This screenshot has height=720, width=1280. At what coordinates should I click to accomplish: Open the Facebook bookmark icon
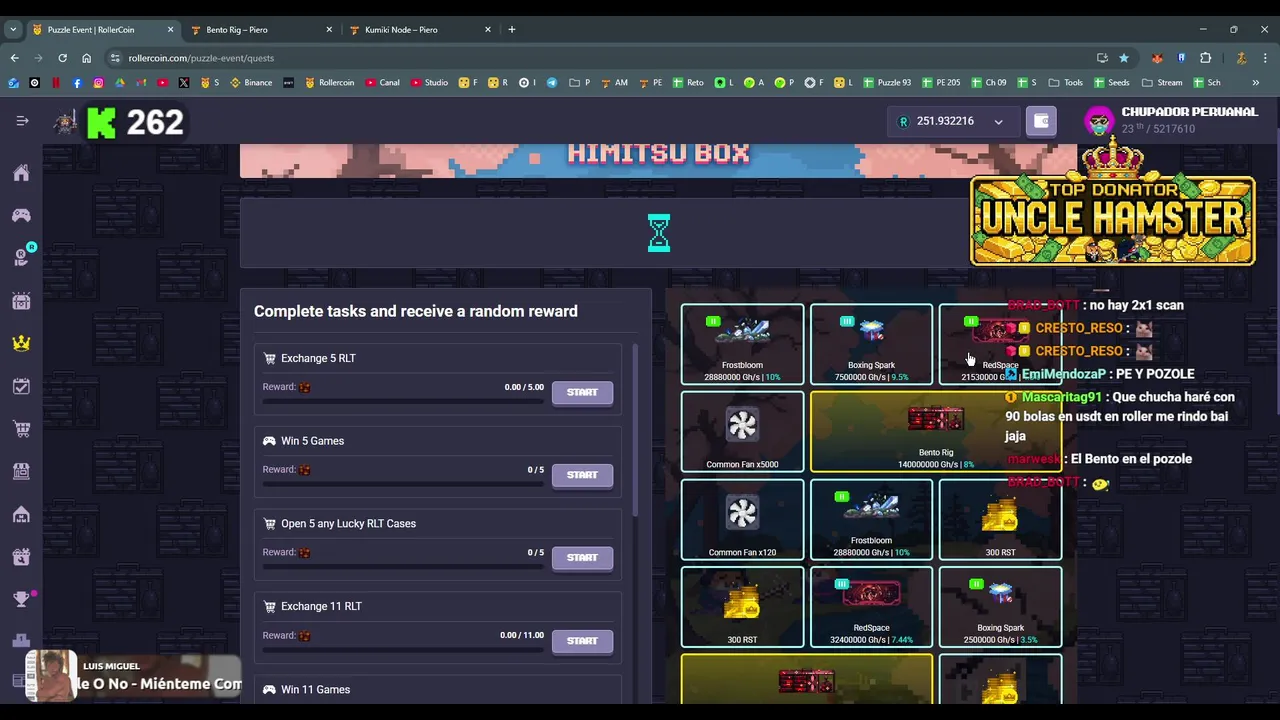[77, 83]
